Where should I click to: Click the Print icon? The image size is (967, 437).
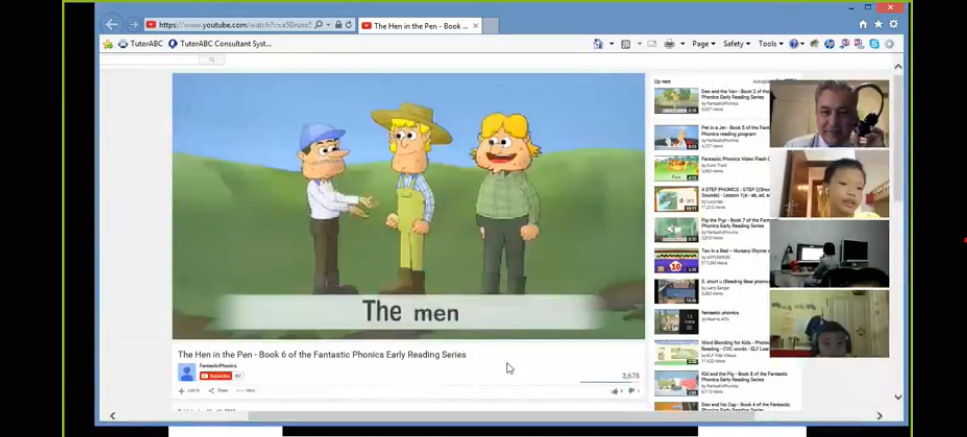click(x=669, y=44)
